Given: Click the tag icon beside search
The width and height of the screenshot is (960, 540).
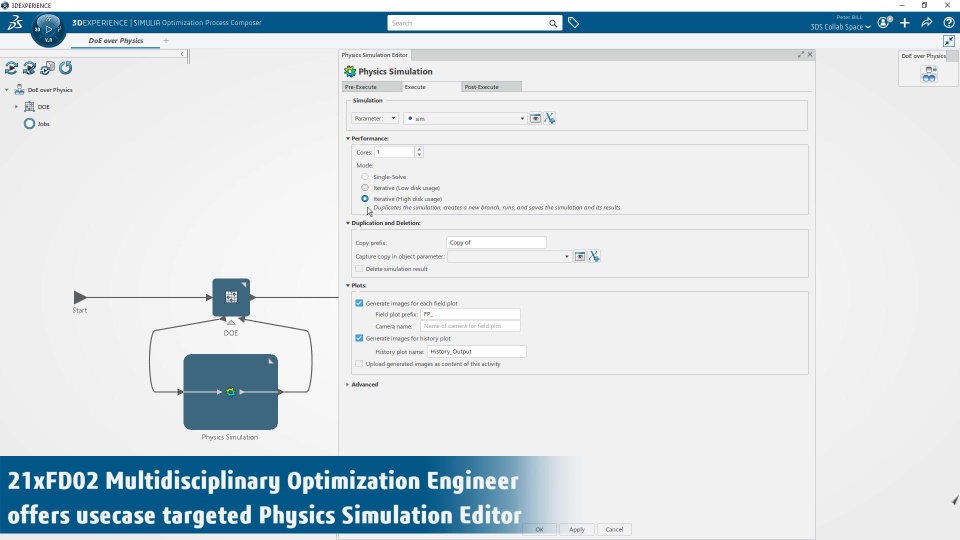Looking at the screenshot, I should click(573, 23).
